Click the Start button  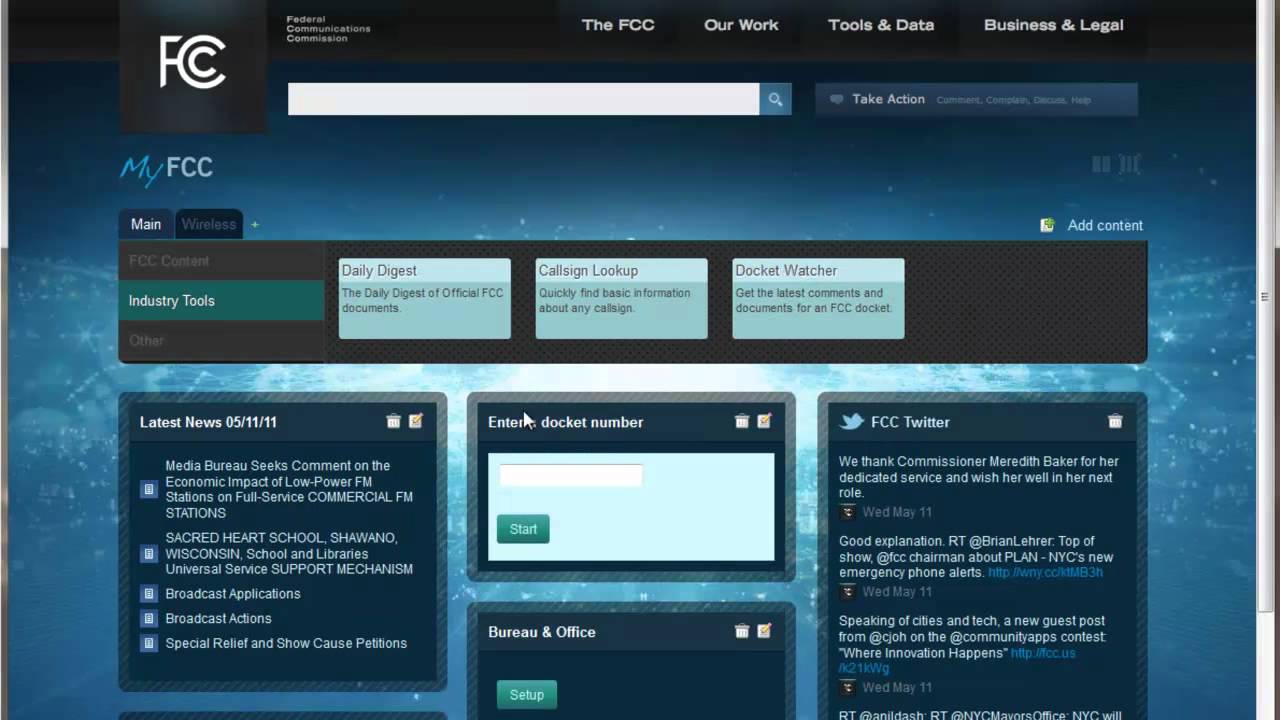523,529
